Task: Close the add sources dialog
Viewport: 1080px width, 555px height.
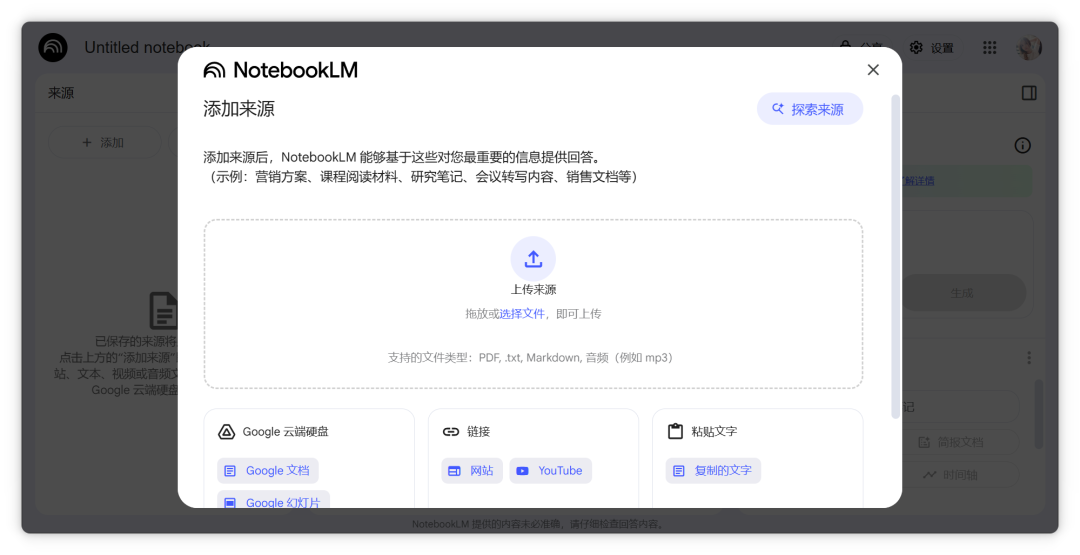Action: tap(873, 70)
